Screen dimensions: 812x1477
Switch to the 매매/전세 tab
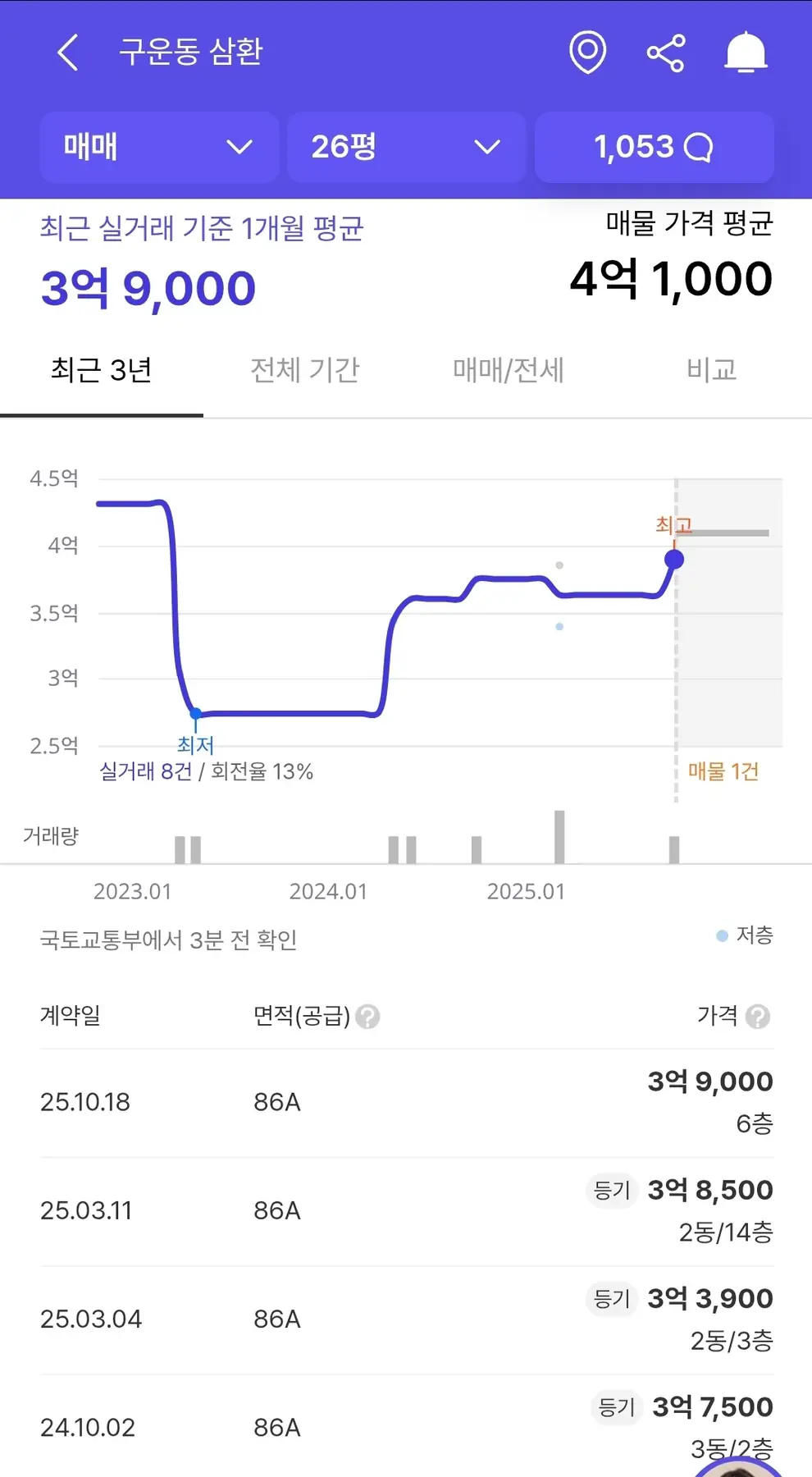tap(508, 370)
